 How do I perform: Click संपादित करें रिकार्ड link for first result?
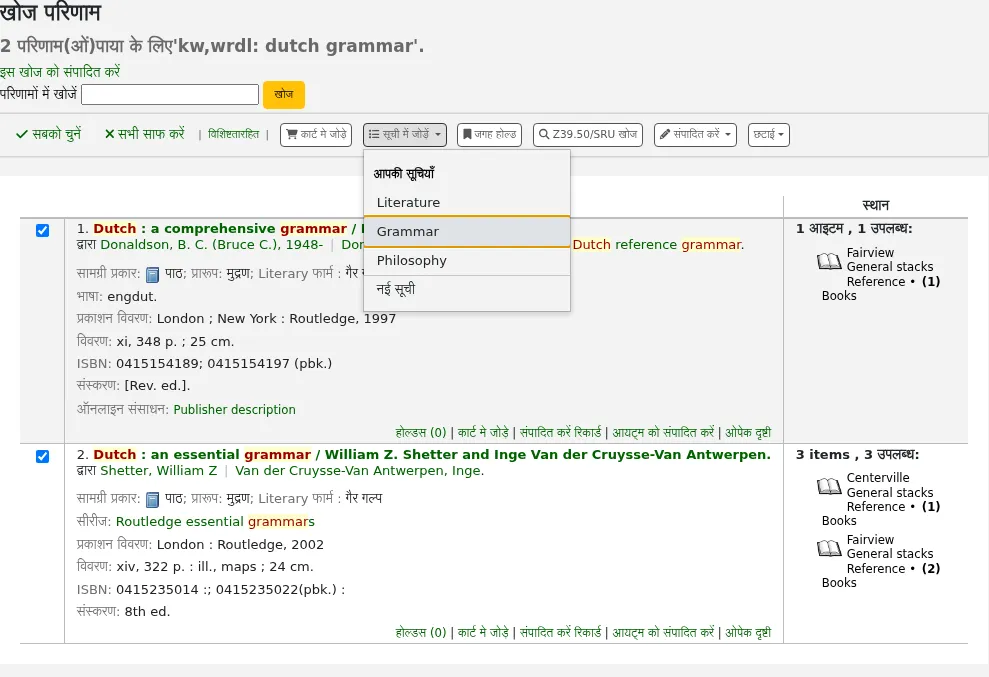click(x=561, y=433)
